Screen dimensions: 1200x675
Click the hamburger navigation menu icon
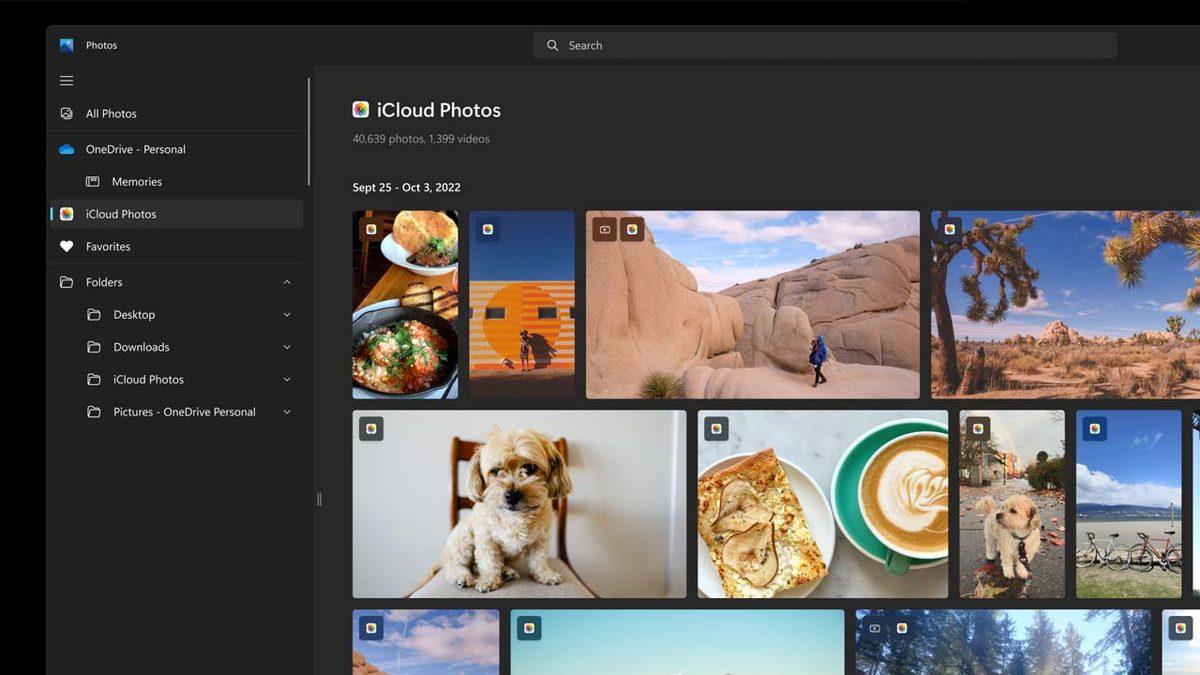pos(67,81)
